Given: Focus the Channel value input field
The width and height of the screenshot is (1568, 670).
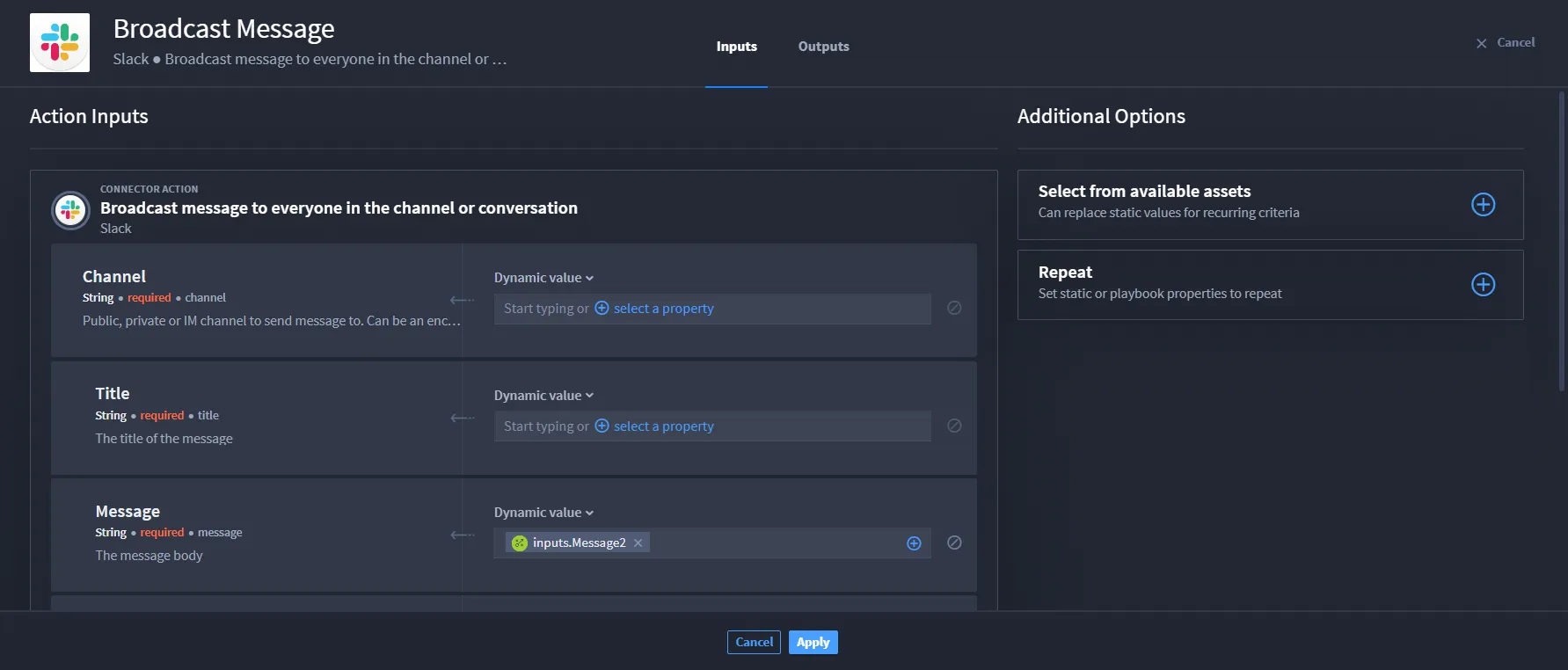Looking at the screenshot, I should pos(712,309).
